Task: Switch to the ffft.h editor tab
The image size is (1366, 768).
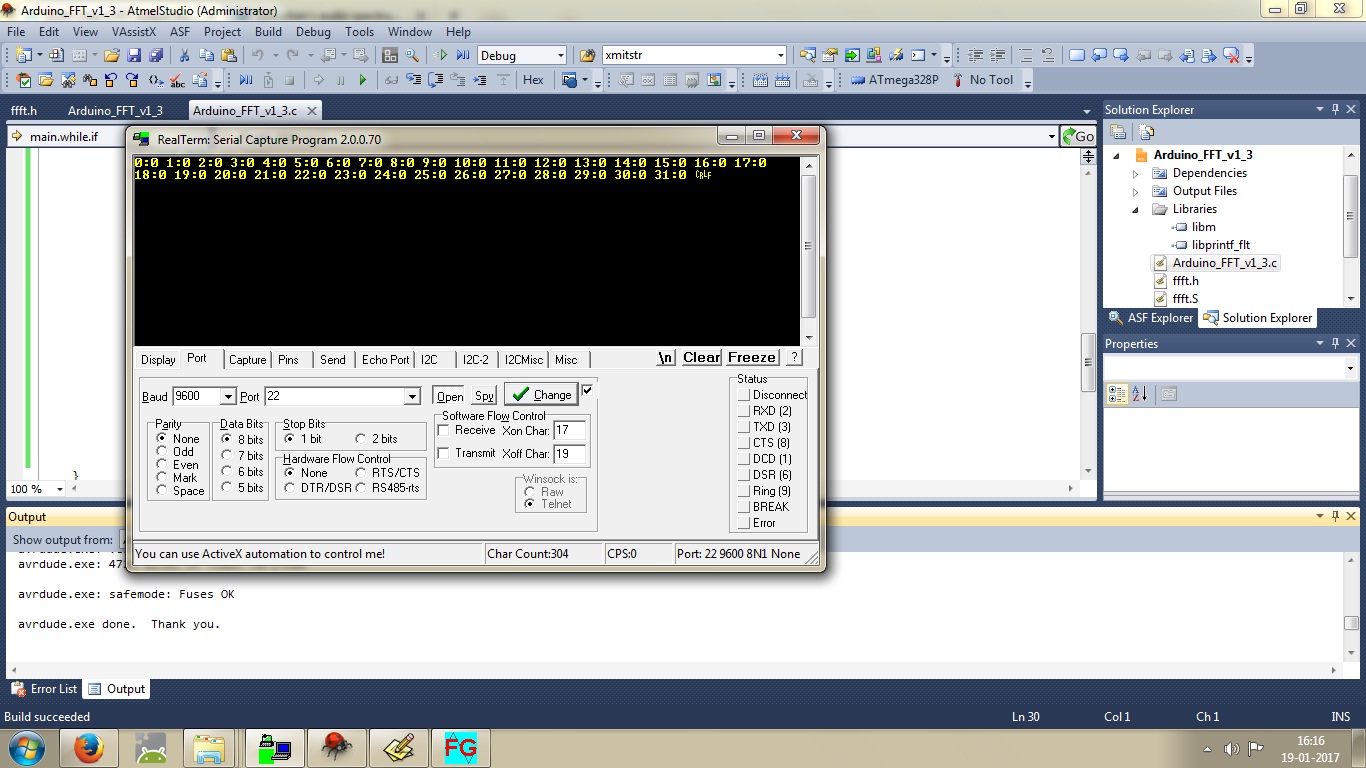Action: pyautogui.click(x=24, y=110)
